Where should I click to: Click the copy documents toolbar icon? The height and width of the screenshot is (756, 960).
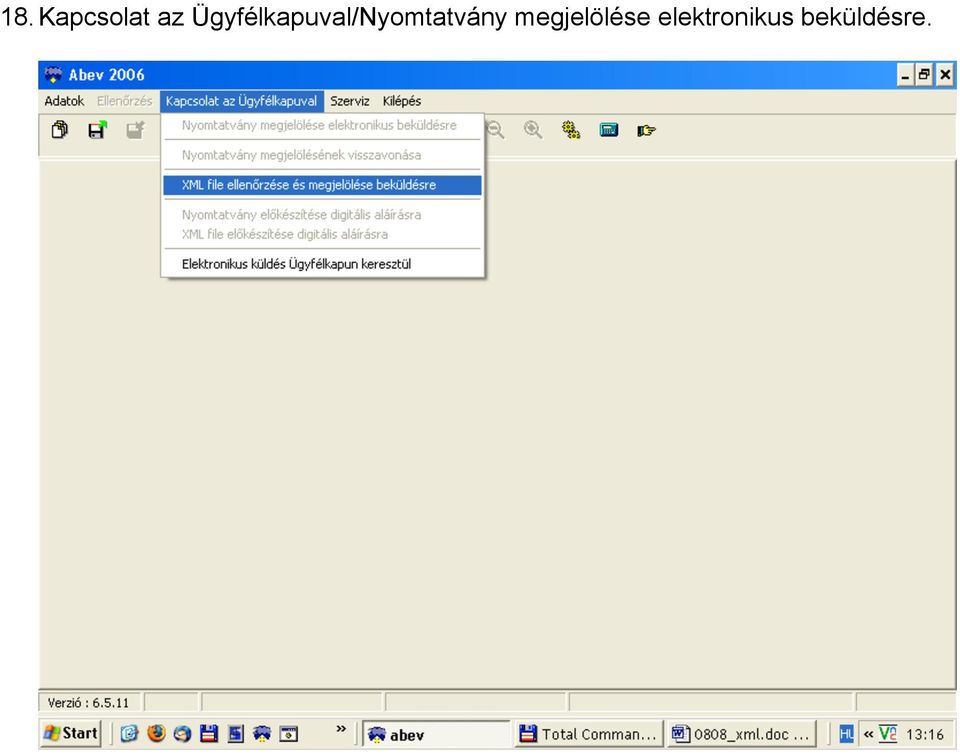click(59, 130)
